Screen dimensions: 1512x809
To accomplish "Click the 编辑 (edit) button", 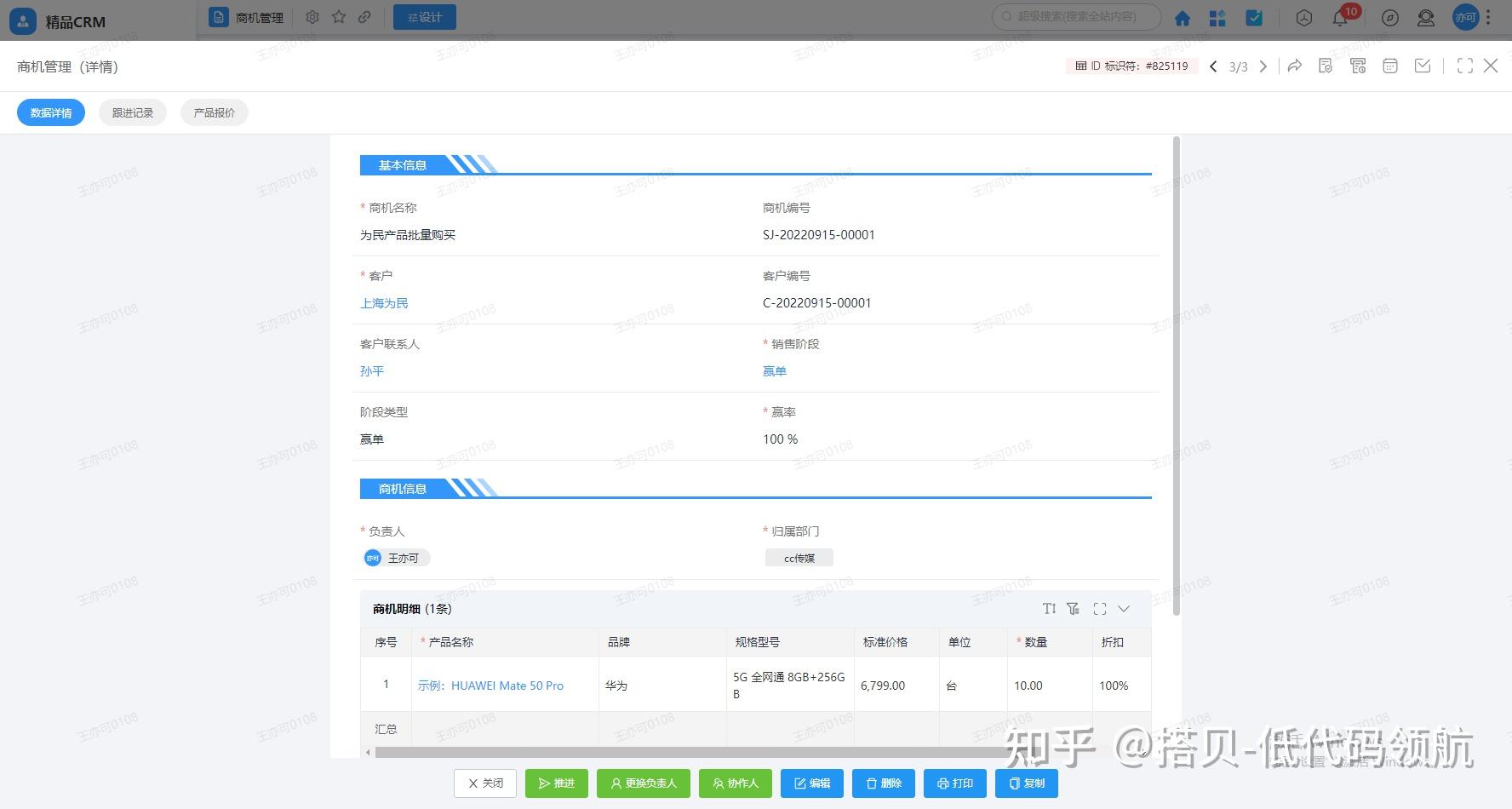I will click(811, 783).
